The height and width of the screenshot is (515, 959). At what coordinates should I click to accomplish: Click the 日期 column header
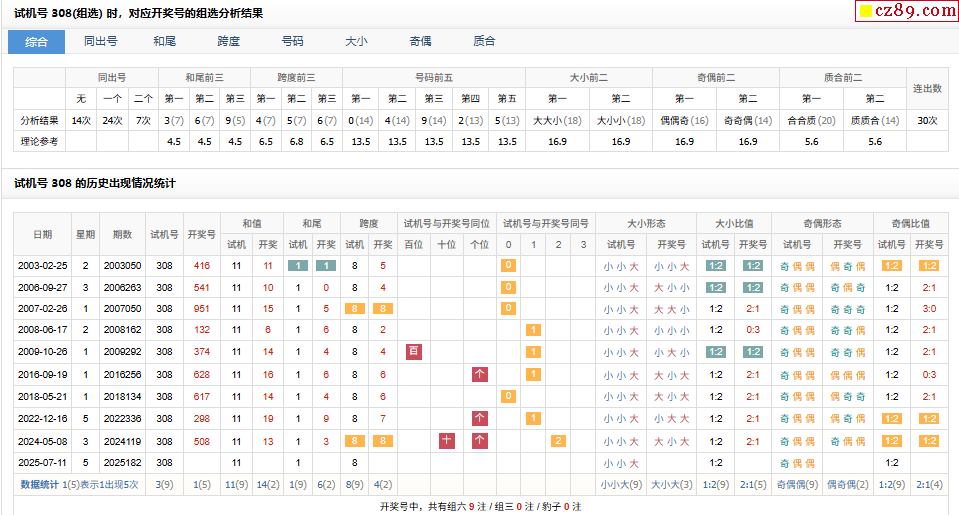42,234
